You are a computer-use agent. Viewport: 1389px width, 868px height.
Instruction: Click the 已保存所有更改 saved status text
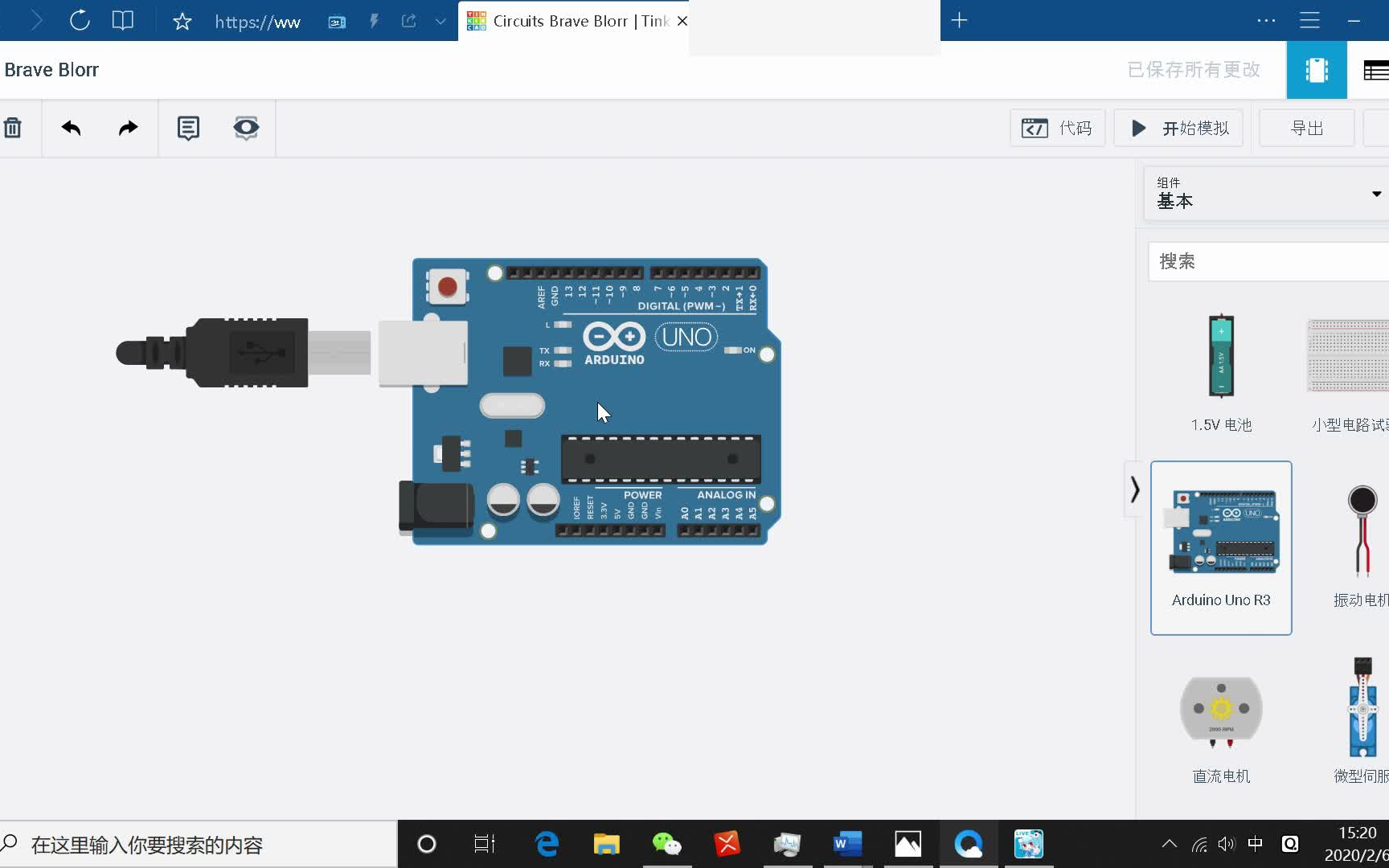coord(1194,70)
